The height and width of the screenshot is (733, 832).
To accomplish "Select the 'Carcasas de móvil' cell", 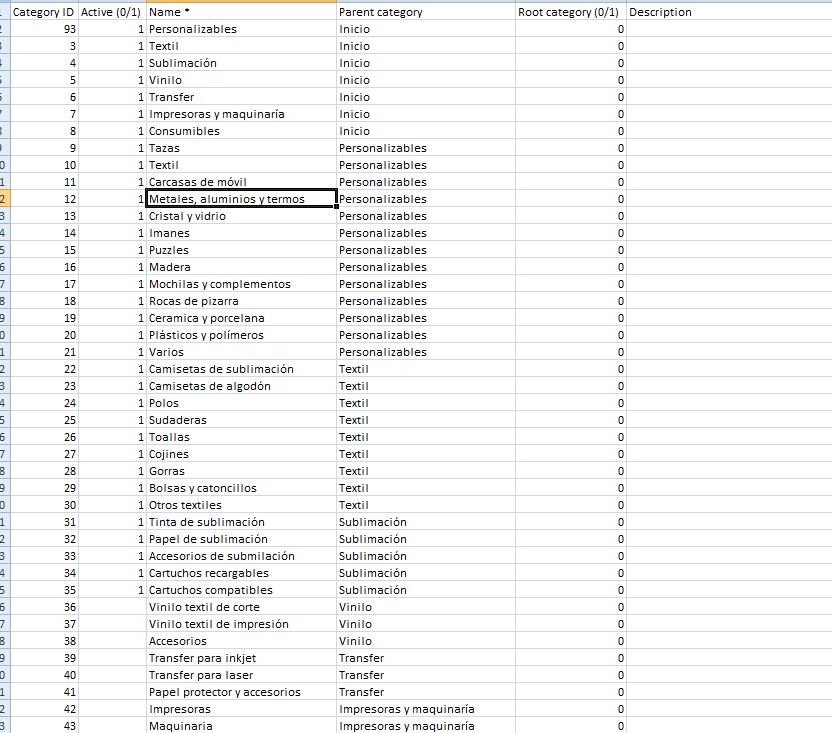I will 241,182.
